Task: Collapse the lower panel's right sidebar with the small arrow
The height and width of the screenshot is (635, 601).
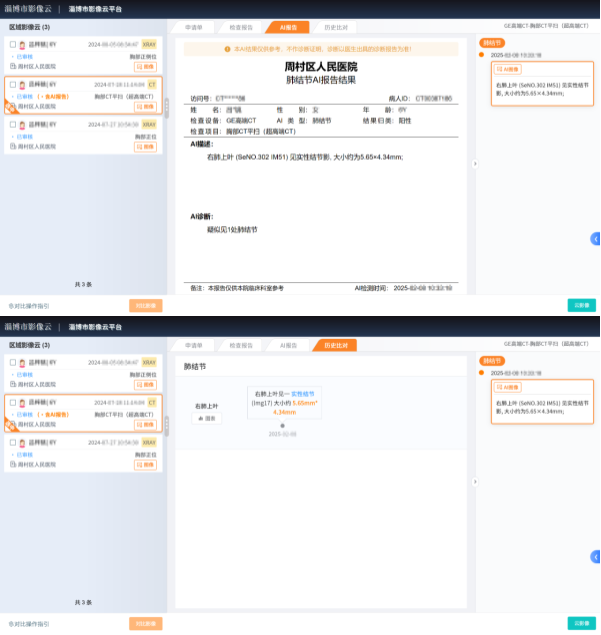Action: pos(475,481)
